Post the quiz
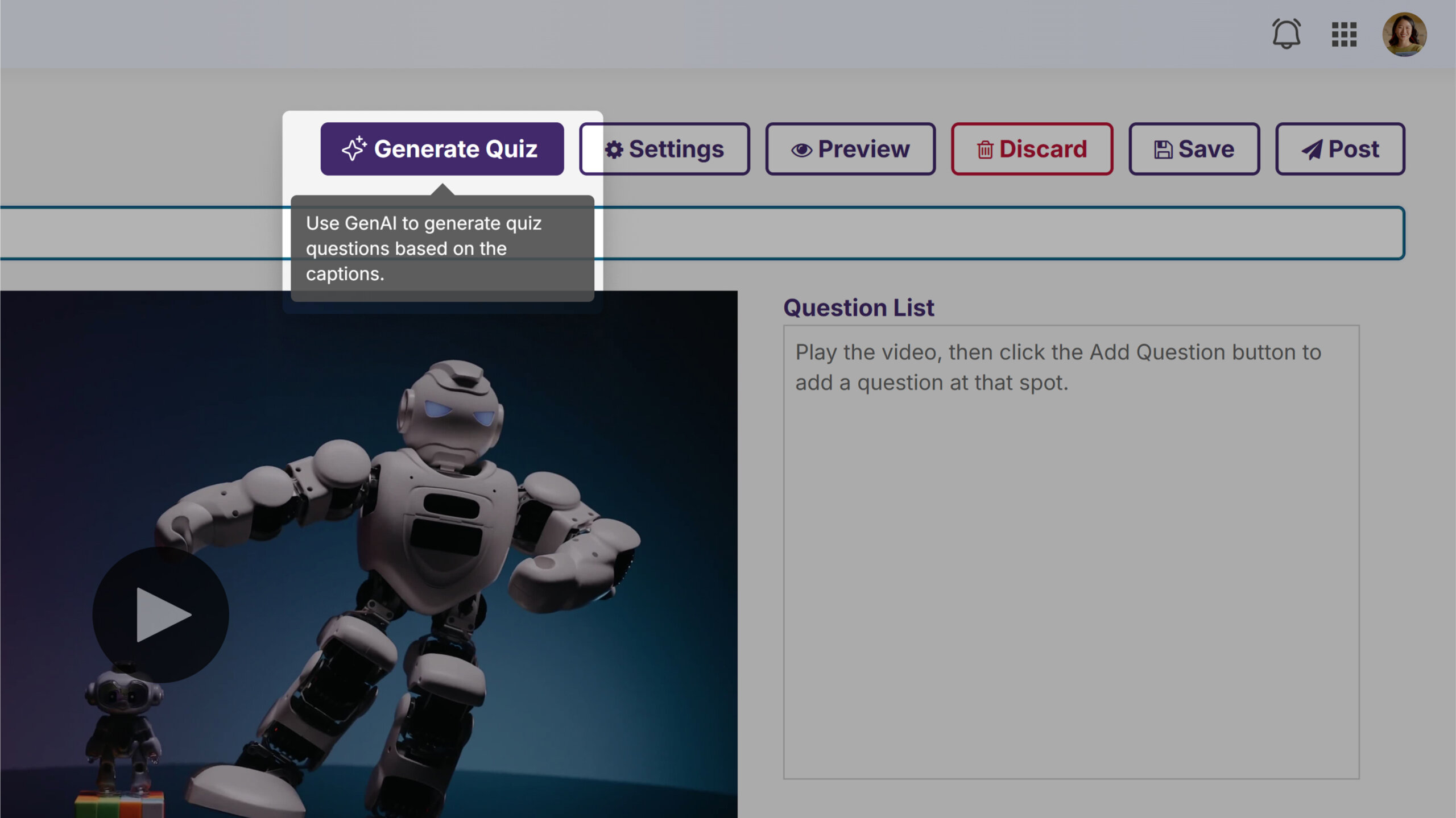 tap(1340, 149)
